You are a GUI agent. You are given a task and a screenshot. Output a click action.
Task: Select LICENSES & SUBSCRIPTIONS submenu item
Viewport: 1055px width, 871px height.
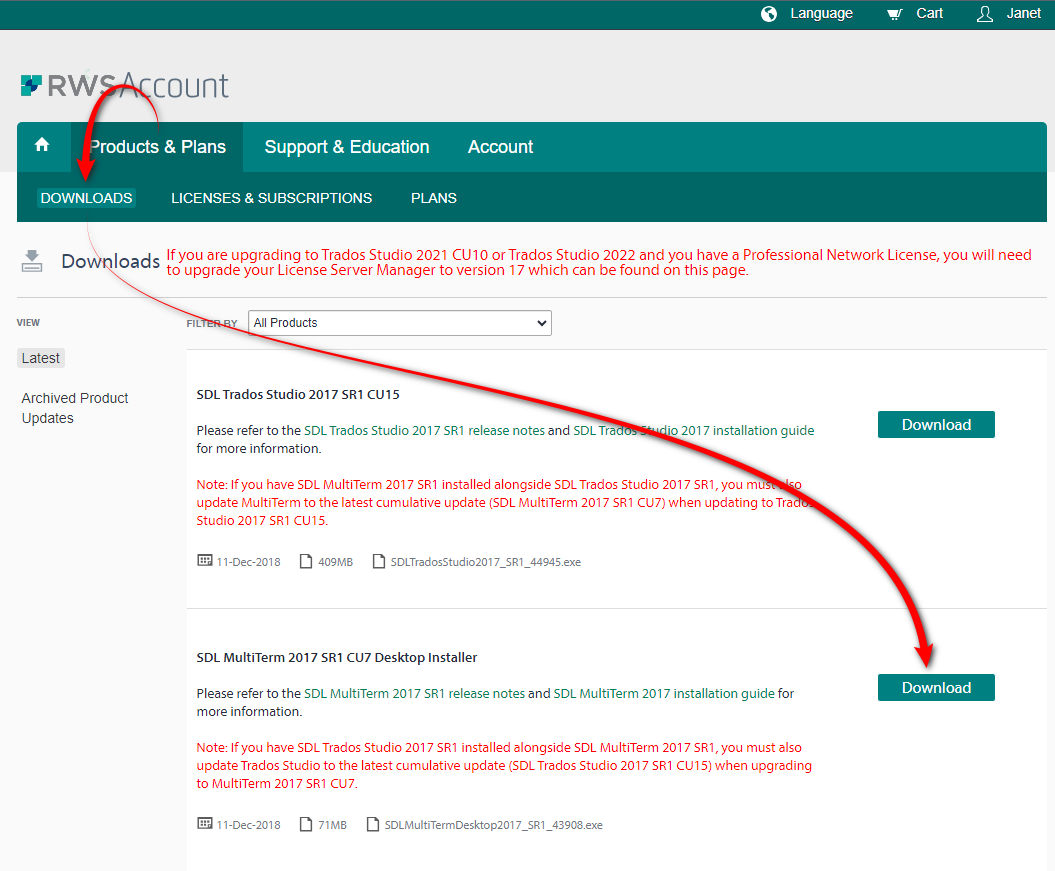(271, 198)
